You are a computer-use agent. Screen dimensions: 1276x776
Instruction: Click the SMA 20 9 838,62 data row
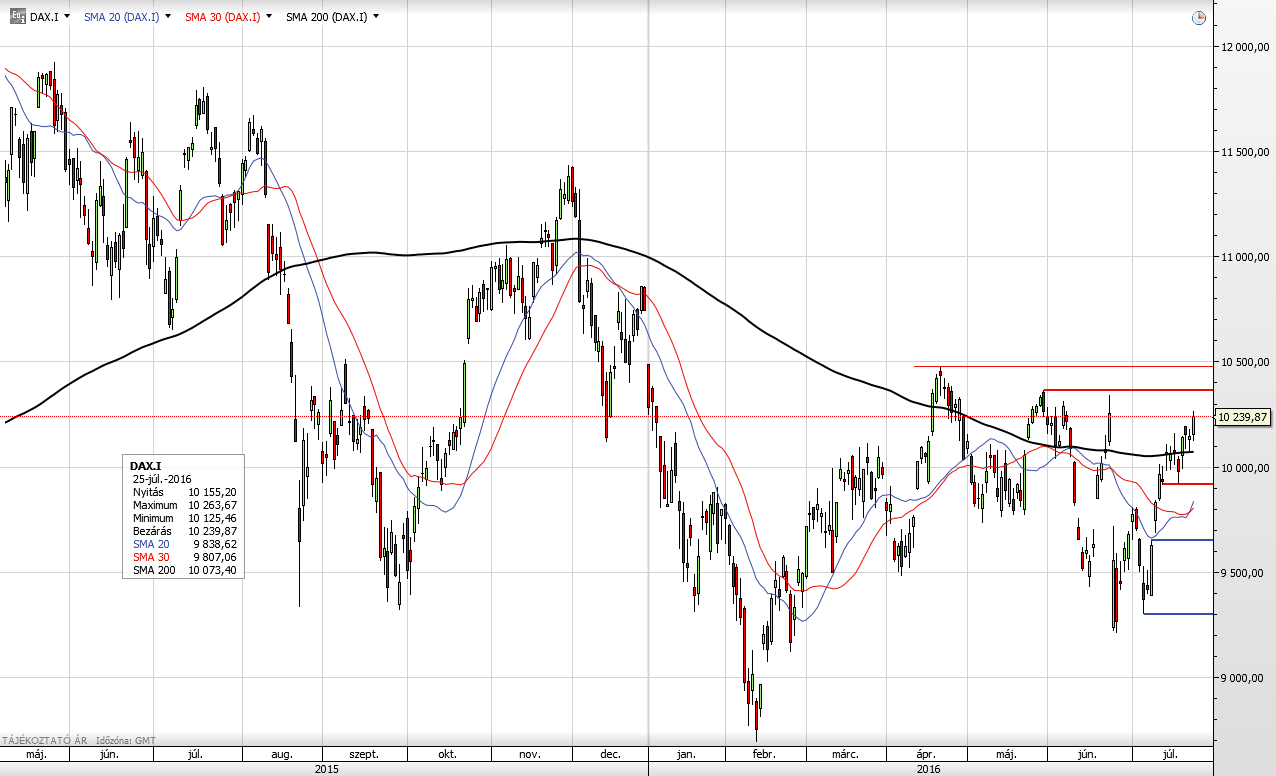pyautogui.click(x=185, y=544)
